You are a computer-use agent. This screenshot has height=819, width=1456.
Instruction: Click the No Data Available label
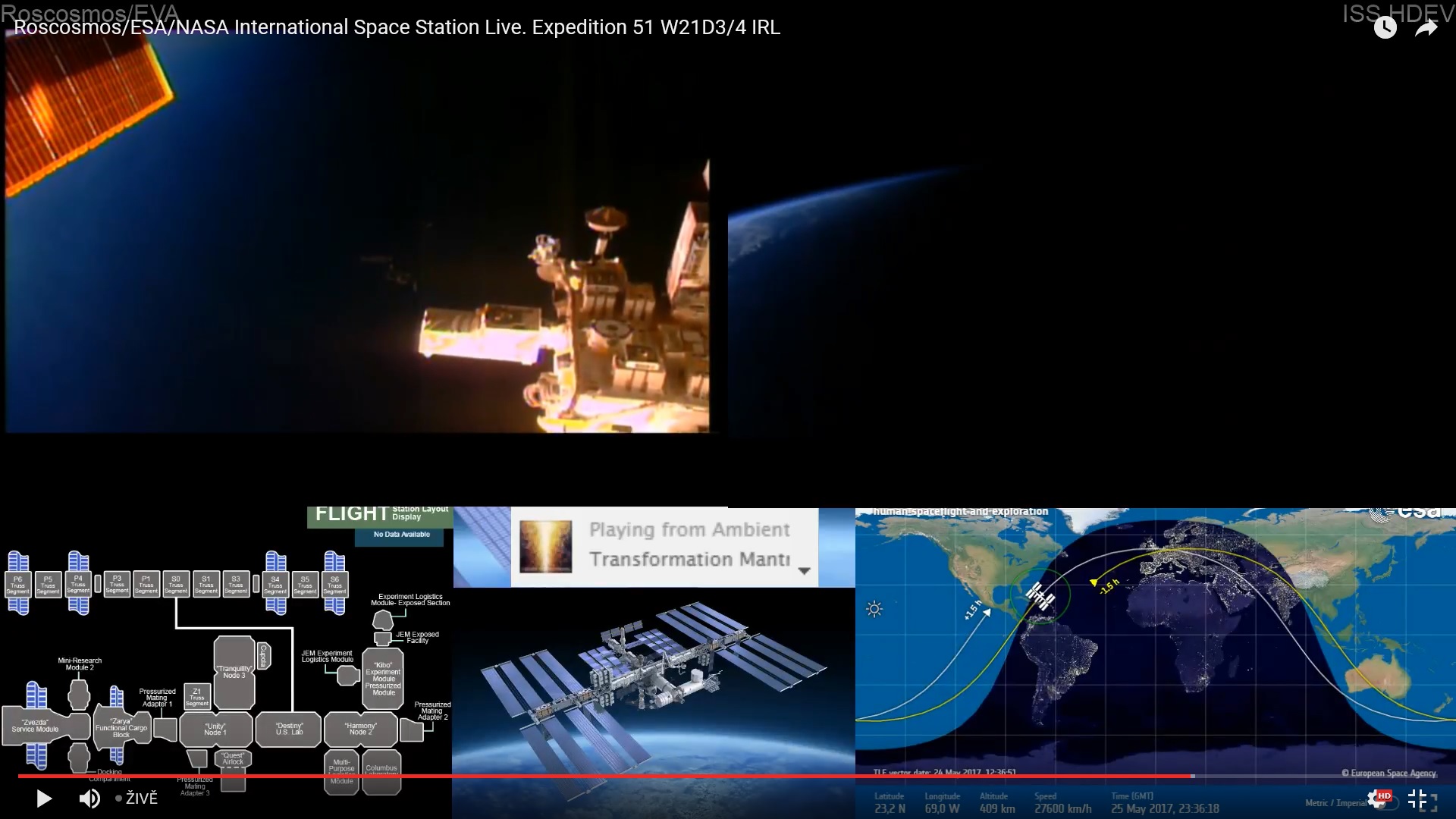[x=401, y=535]
